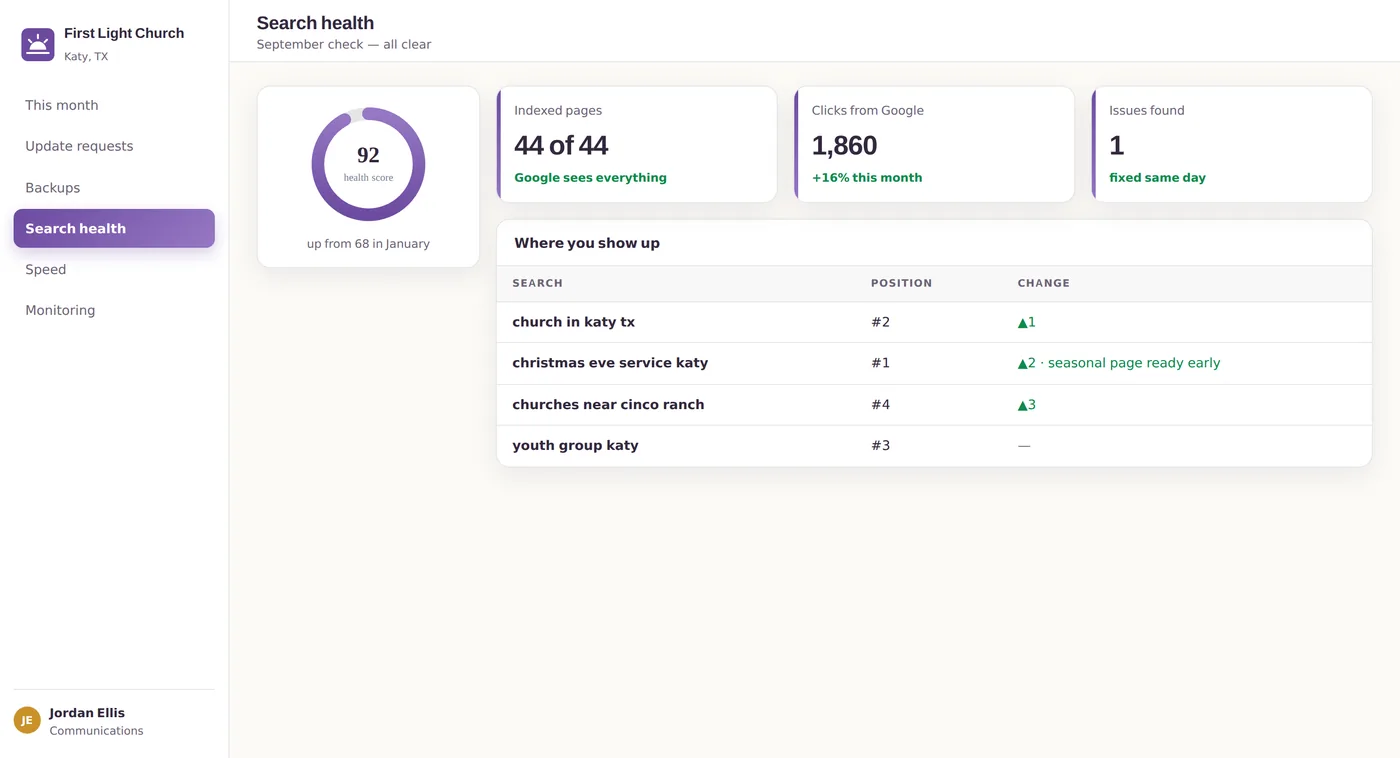The height and width of the screenshot is (758, 1400).
Task: Click the '44 of 44' value
Action: click(x=561, y=146)
